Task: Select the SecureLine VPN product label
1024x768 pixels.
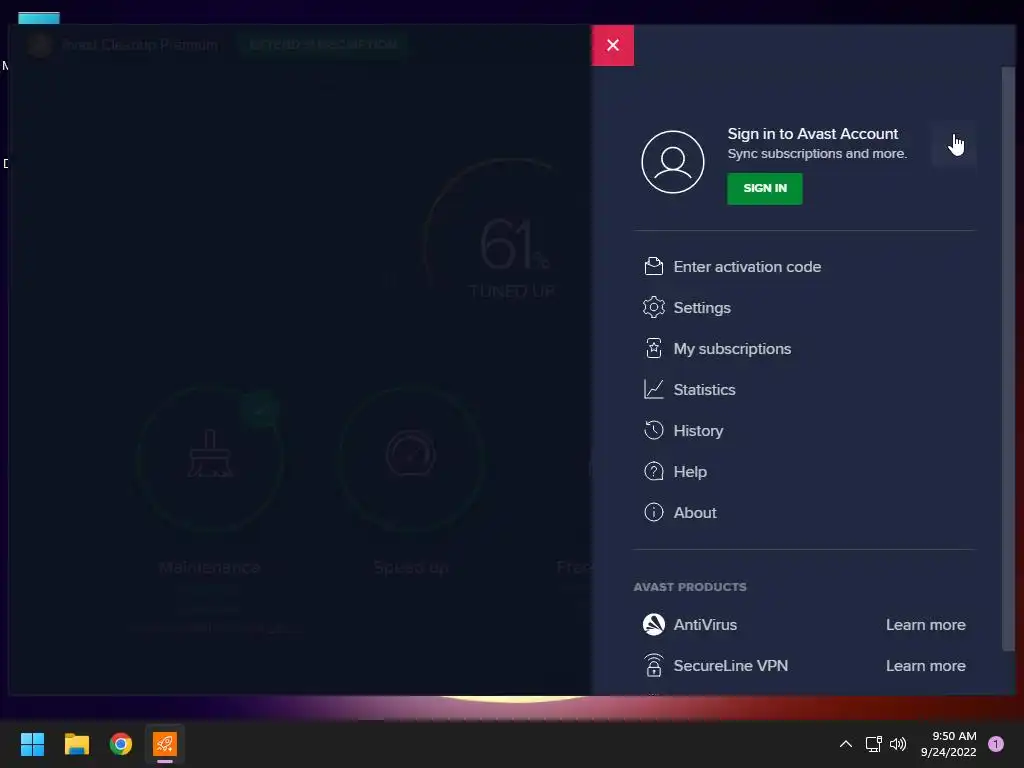Action: pyautogui.click(x=731, y=665)
